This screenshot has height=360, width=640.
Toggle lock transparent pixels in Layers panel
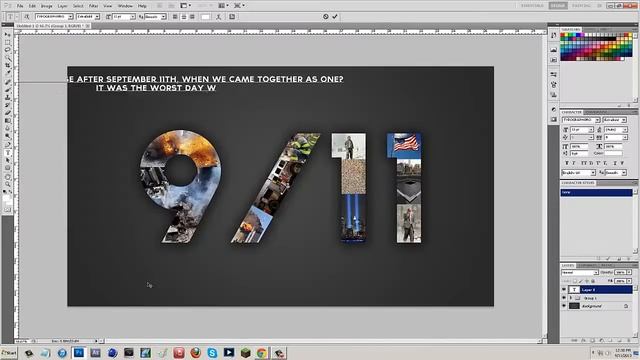(x=575, y=281)
